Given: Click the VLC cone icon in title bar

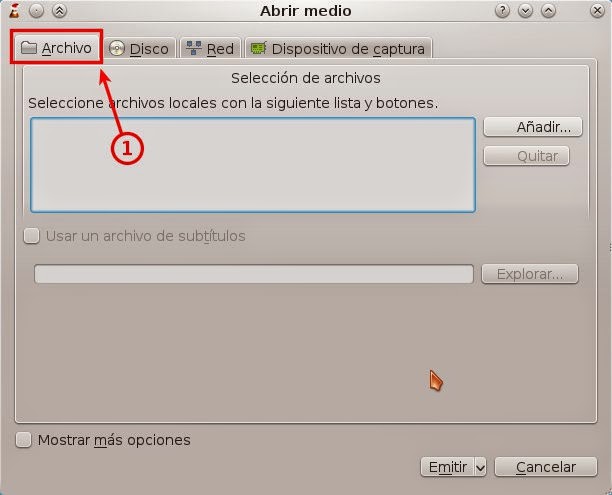Looking at the screenshot, I should click(14, 11).
